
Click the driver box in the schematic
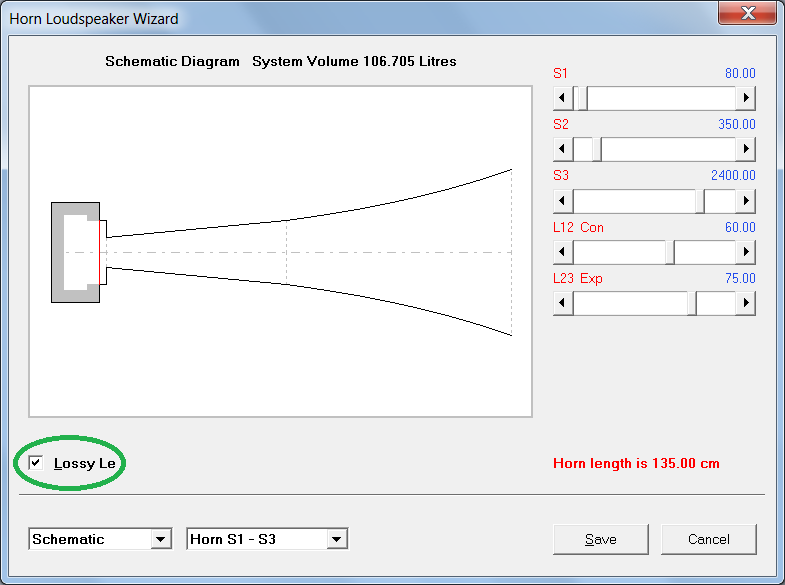pos(76,252)
